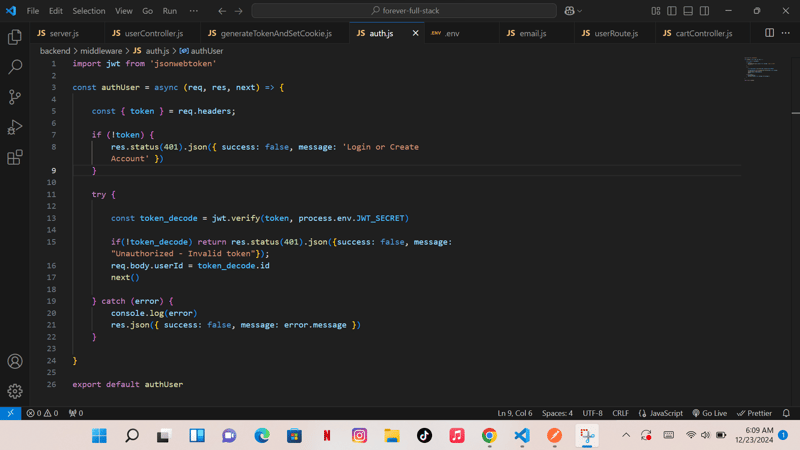The width and height of the screenshot is (800, 450).
Task: Toggle the secondary side bar layout button
Action: (704, 11)
